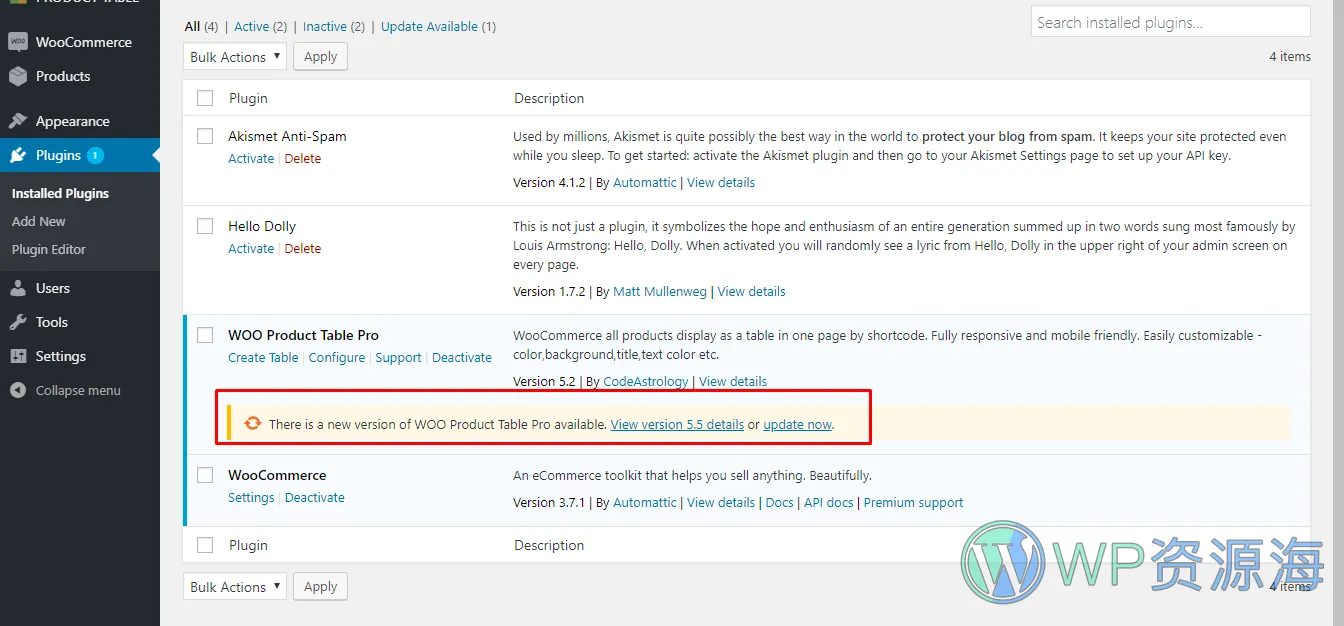Select Add New plugin submenu item
The height and width of the screenshot is (626, 1344).
point(39,221)
